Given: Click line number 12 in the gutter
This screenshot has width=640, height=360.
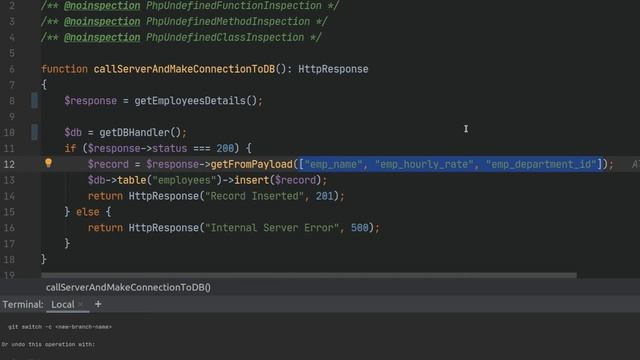Looking at the screenshot, I should (x=9, y=164).
